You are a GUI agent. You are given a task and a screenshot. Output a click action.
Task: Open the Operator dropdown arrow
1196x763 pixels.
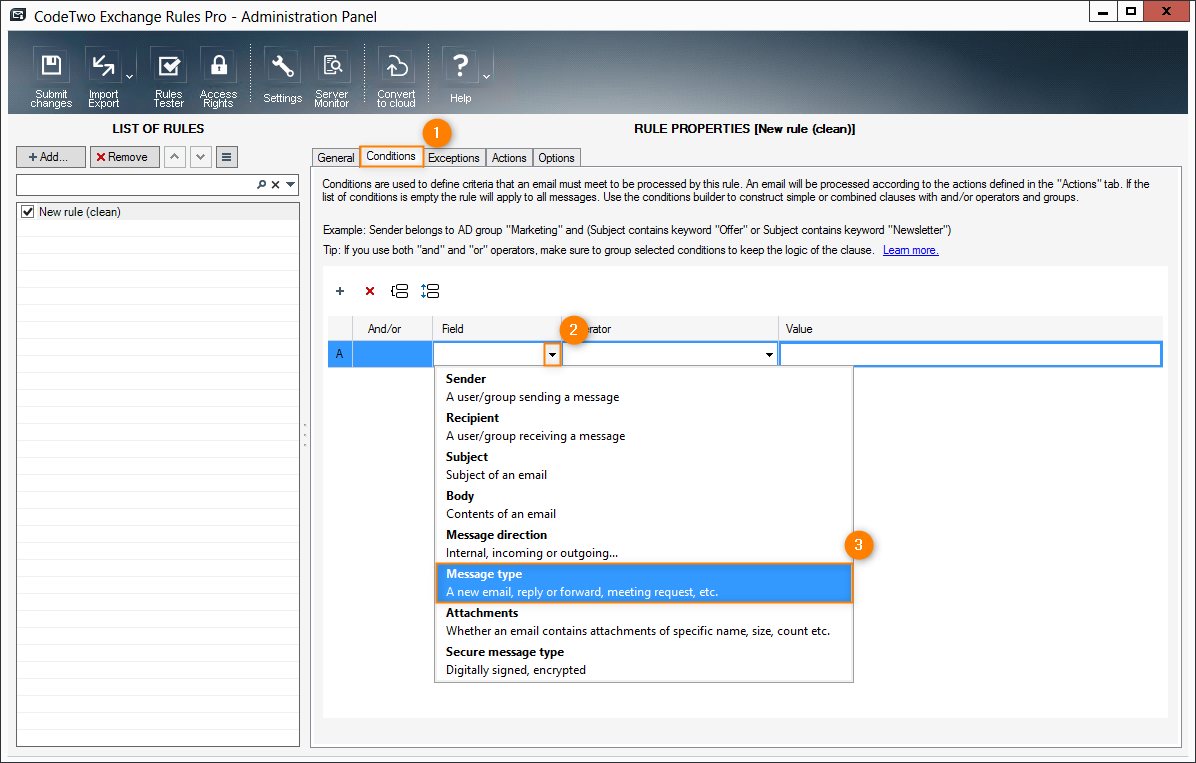click(769, 355)
